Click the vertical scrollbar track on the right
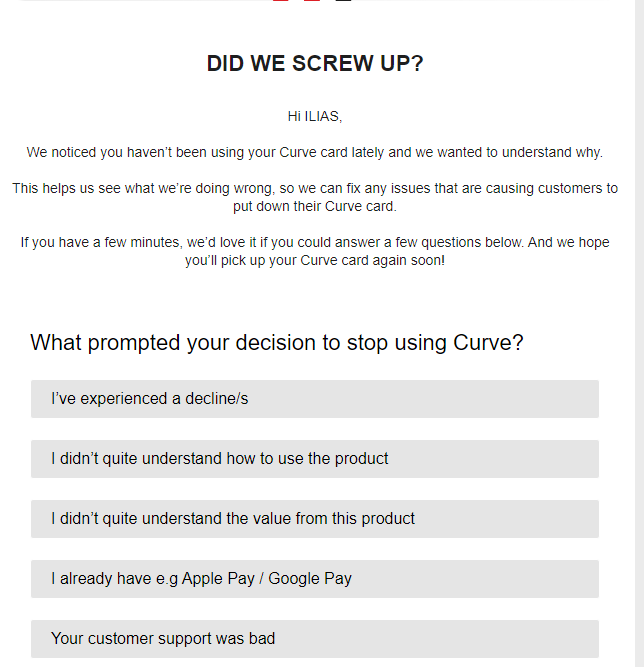This screenshot has width=644, height=667. [639, 334]
